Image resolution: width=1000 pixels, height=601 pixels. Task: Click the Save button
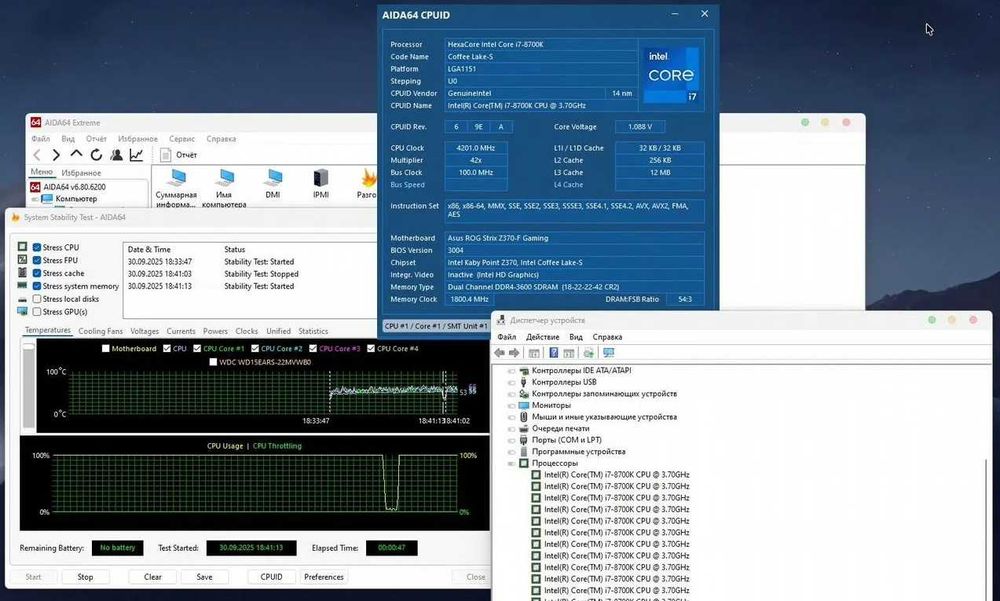(x=204, y=577)
